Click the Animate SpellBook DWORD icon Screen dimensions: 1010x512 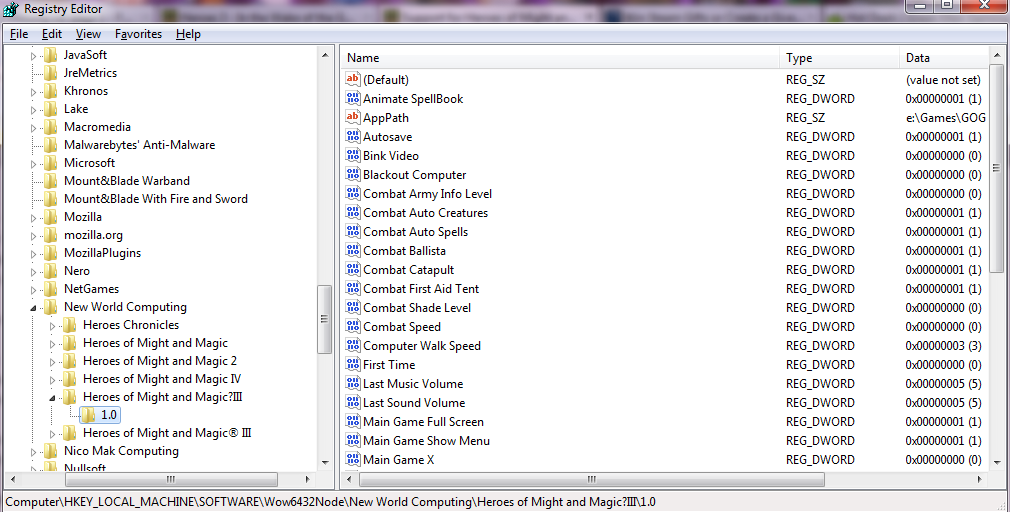[352, 99]
